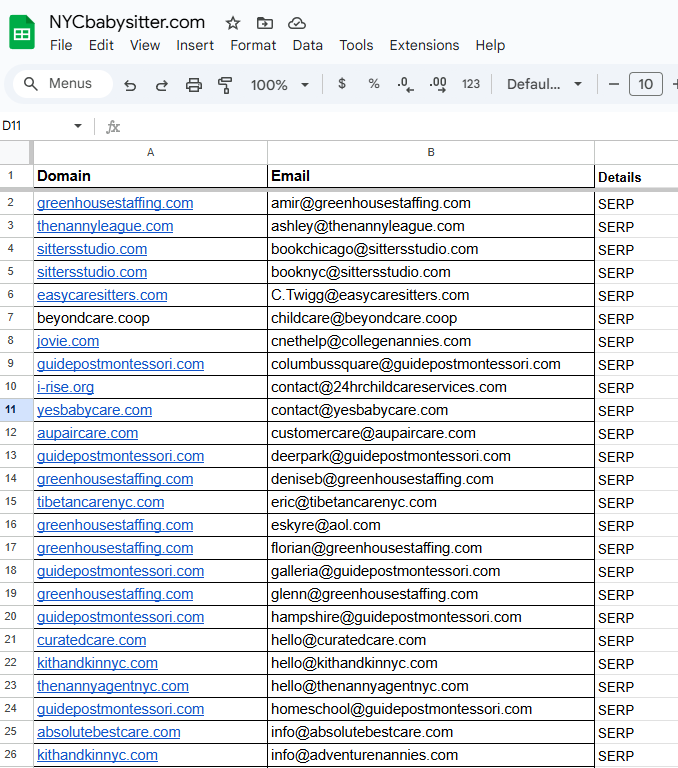Click the document title NYCbabysitter.com
678x768 pixels.
(127, 23)
